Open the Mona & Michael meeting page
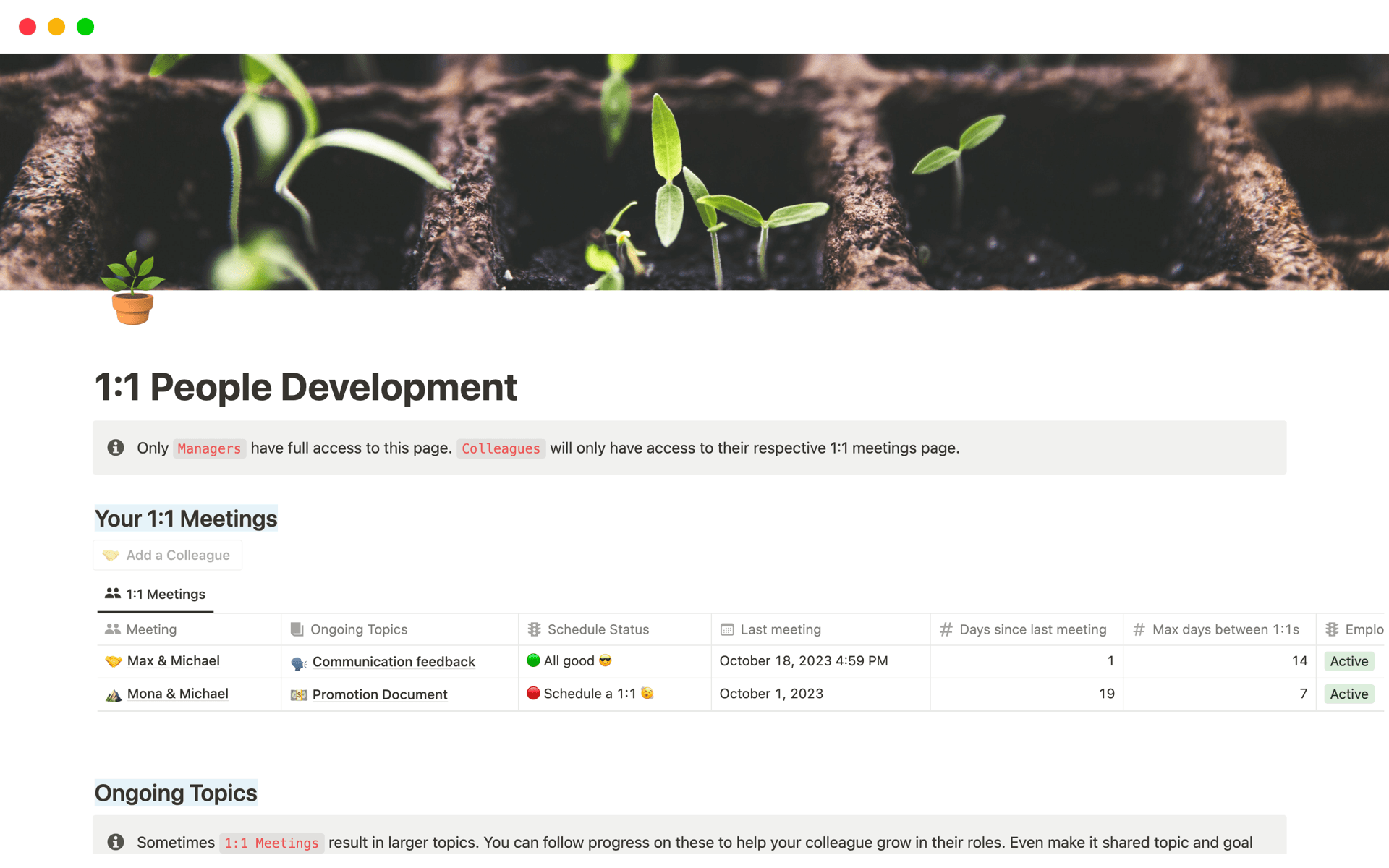This screenshot has width=1389, height=868. [x=178, y=694]
